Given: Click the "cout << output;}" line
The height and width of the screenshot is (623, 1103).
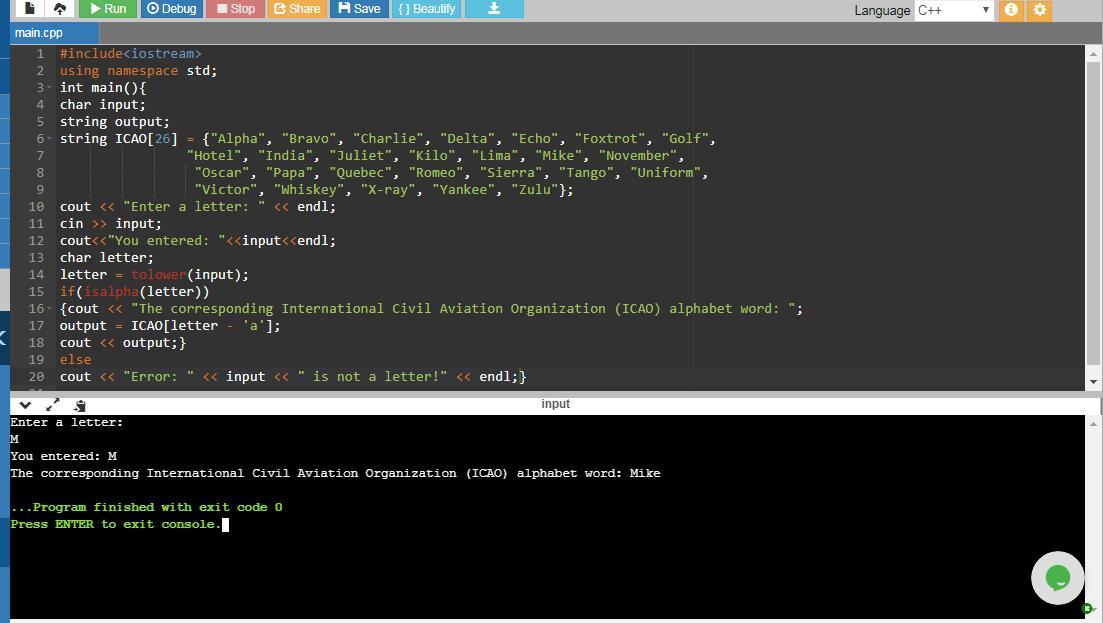Looking at the screenshot, I should point(123,343).
